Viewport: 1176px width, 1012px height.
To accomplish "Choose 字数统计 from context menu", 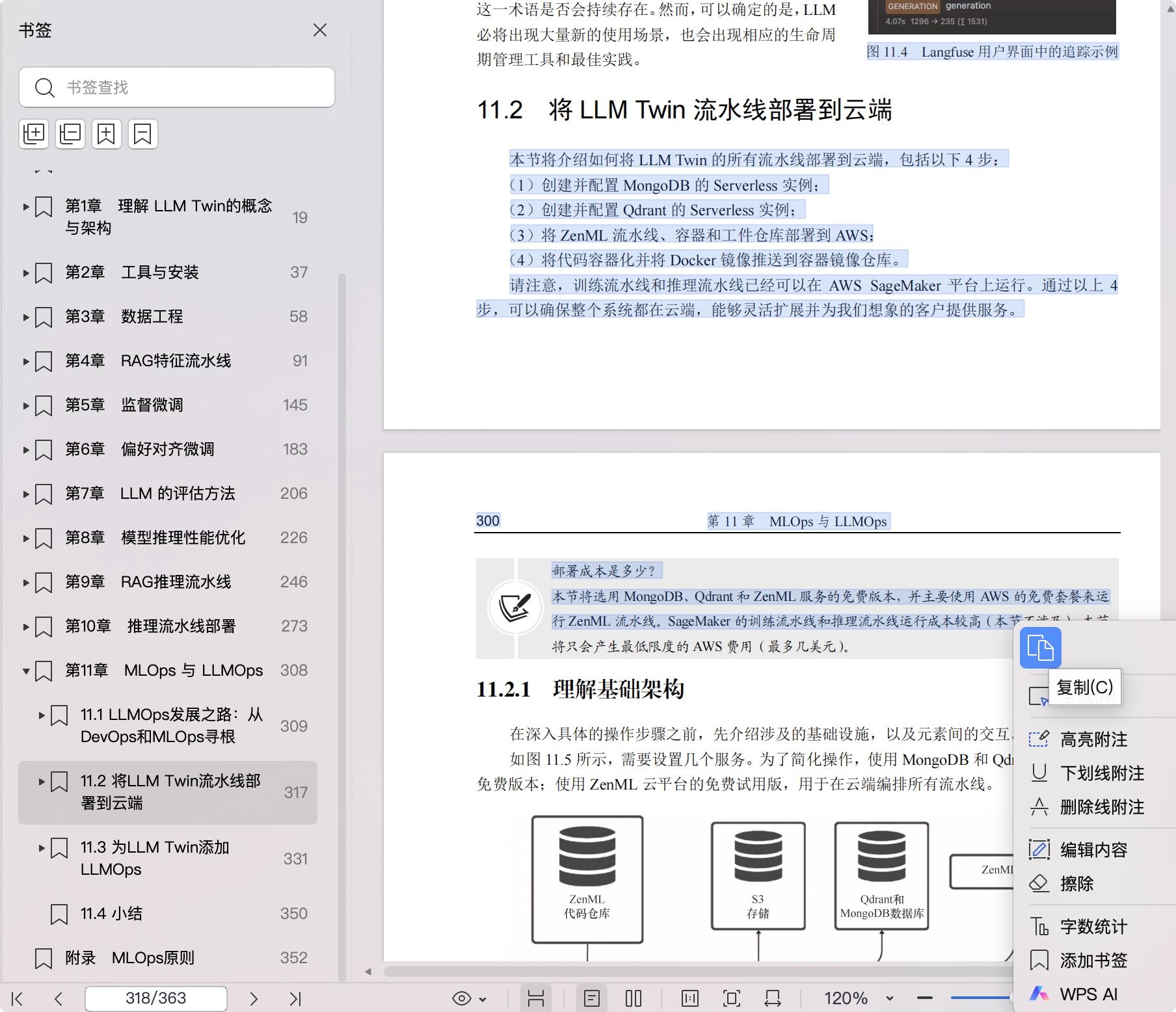I will tap(1094, 927).
